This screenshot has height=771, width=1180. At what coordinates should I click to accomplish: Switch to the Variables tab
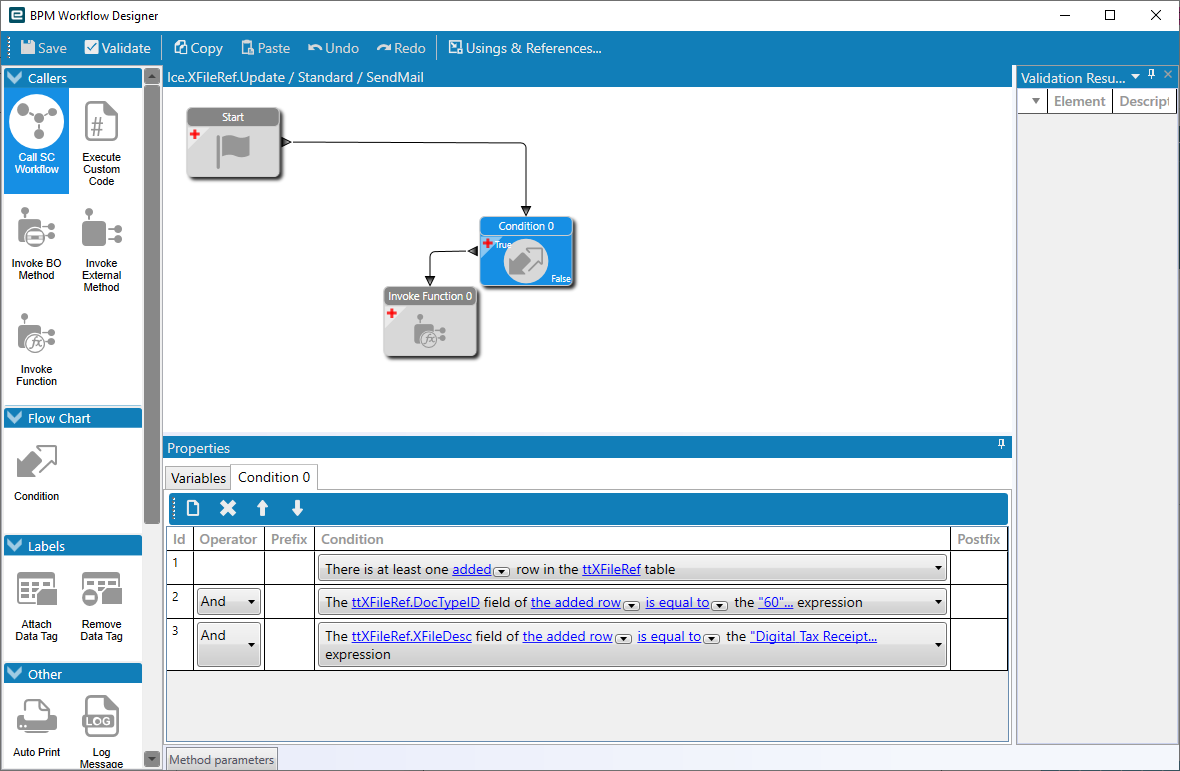coord(198,478)
